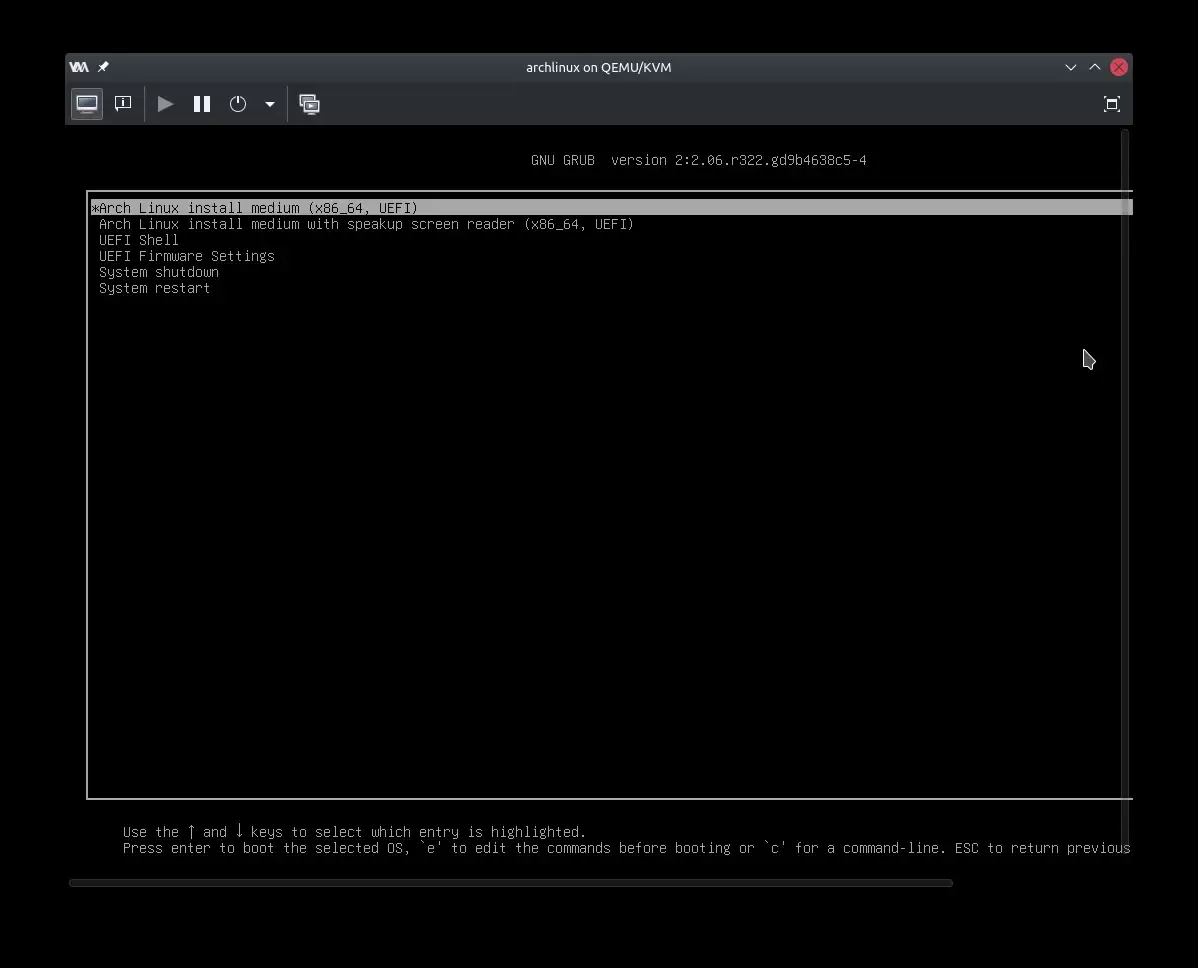Click the horizontal scrollbar below the console
This screenshot has height=968, width=1198.
(x=510, y=883)
